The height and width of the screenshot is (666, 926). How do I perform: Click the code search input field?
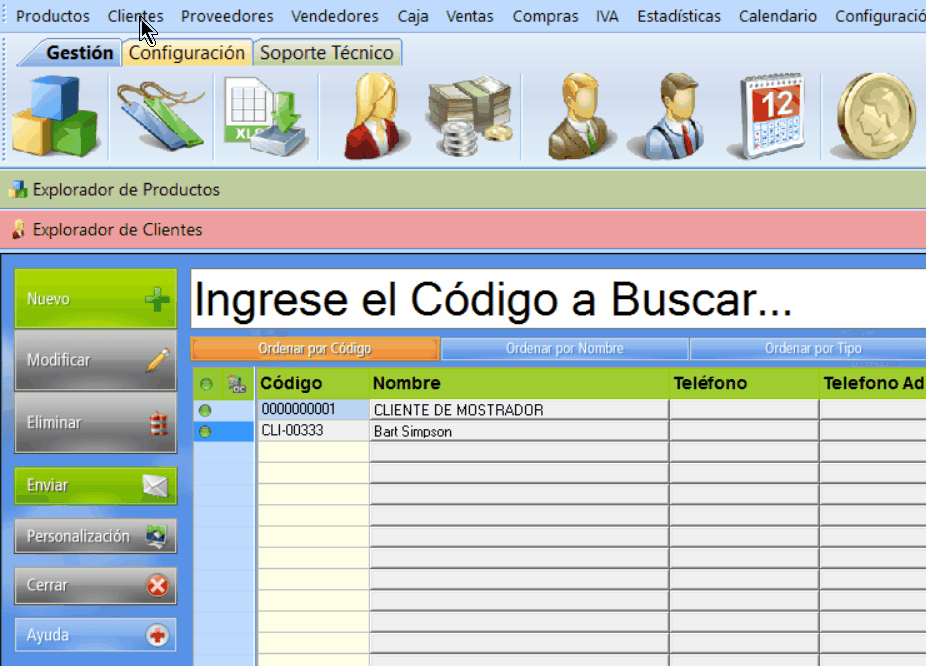tap(550, 300)
